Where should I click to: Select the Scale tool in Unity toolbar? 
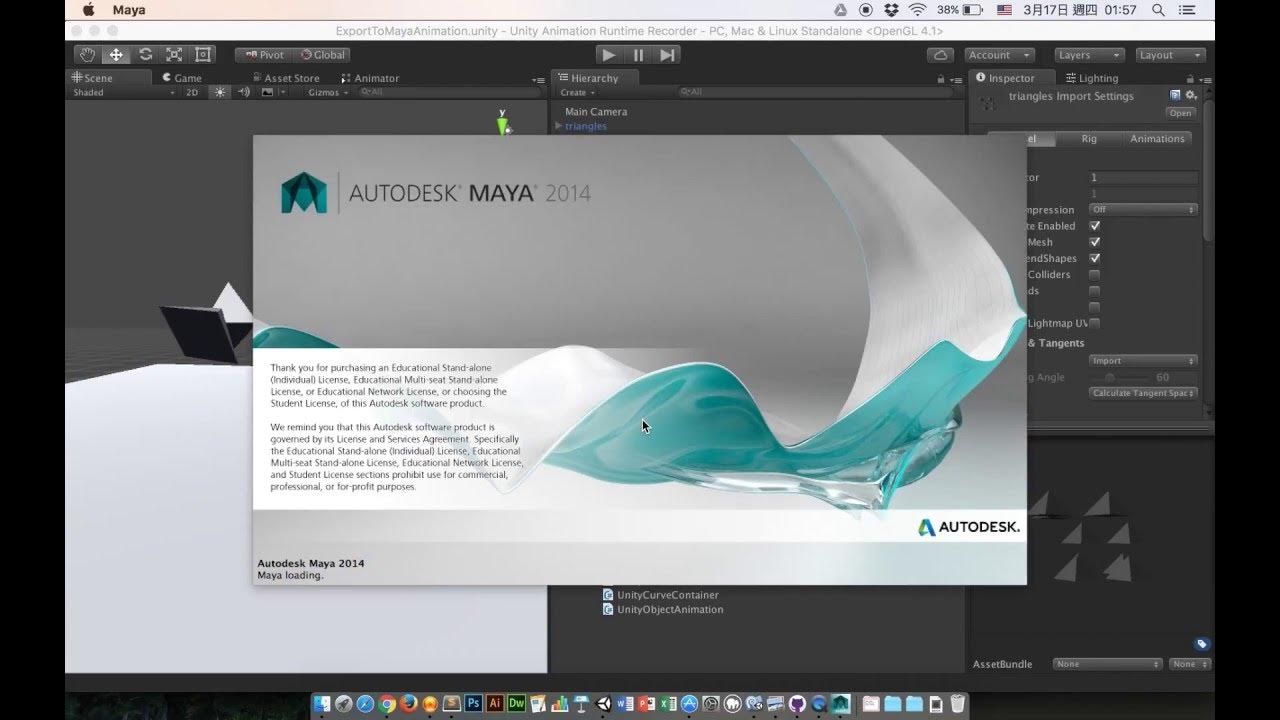pyautogui.click(x=174, y=55)
